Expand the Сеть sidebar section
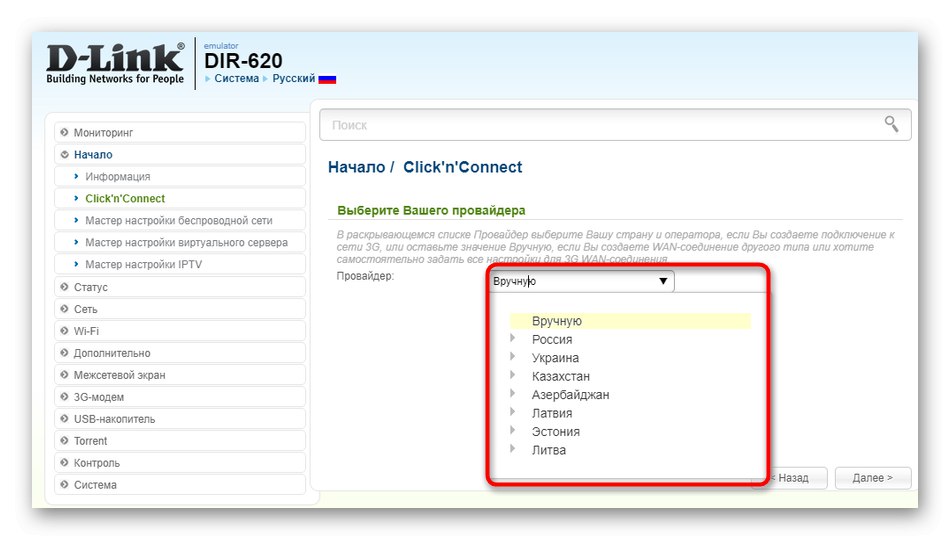 (x=180, y=309)
